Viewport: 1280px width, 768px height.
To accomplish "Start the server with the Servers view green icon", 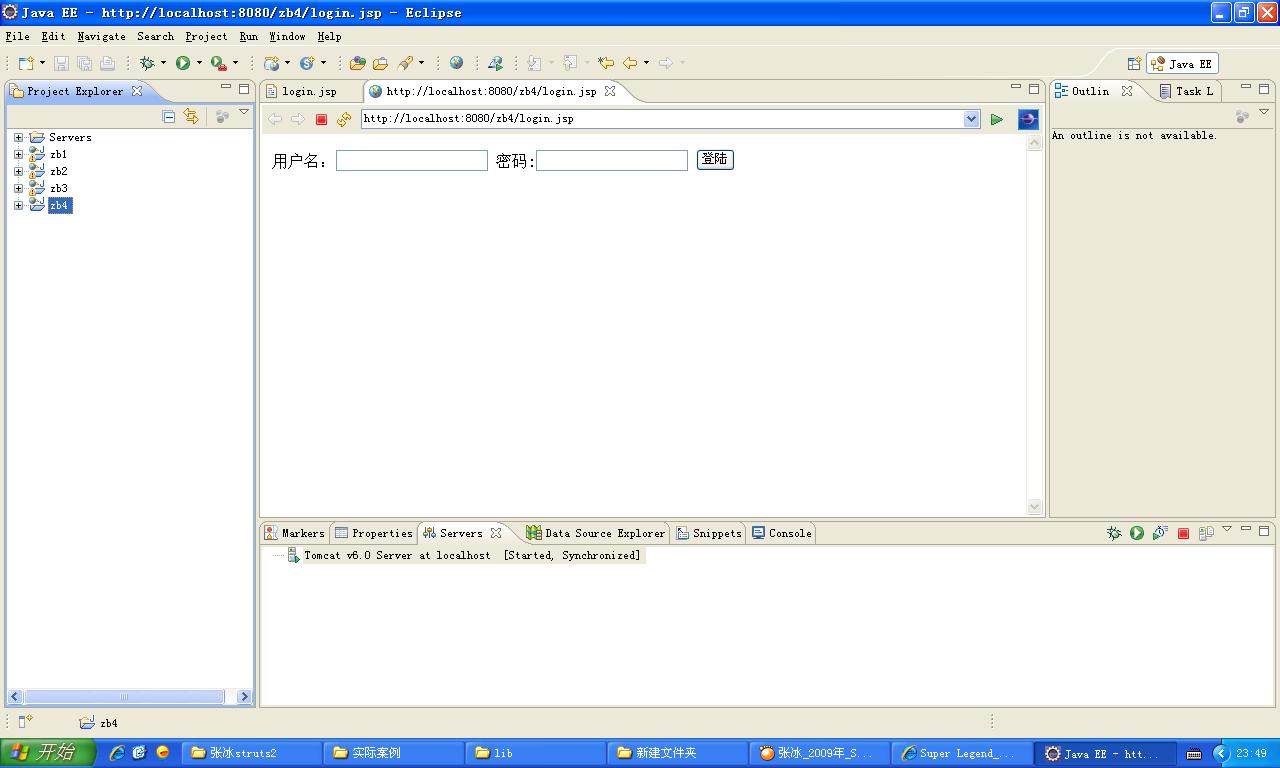I will 1137,533.
